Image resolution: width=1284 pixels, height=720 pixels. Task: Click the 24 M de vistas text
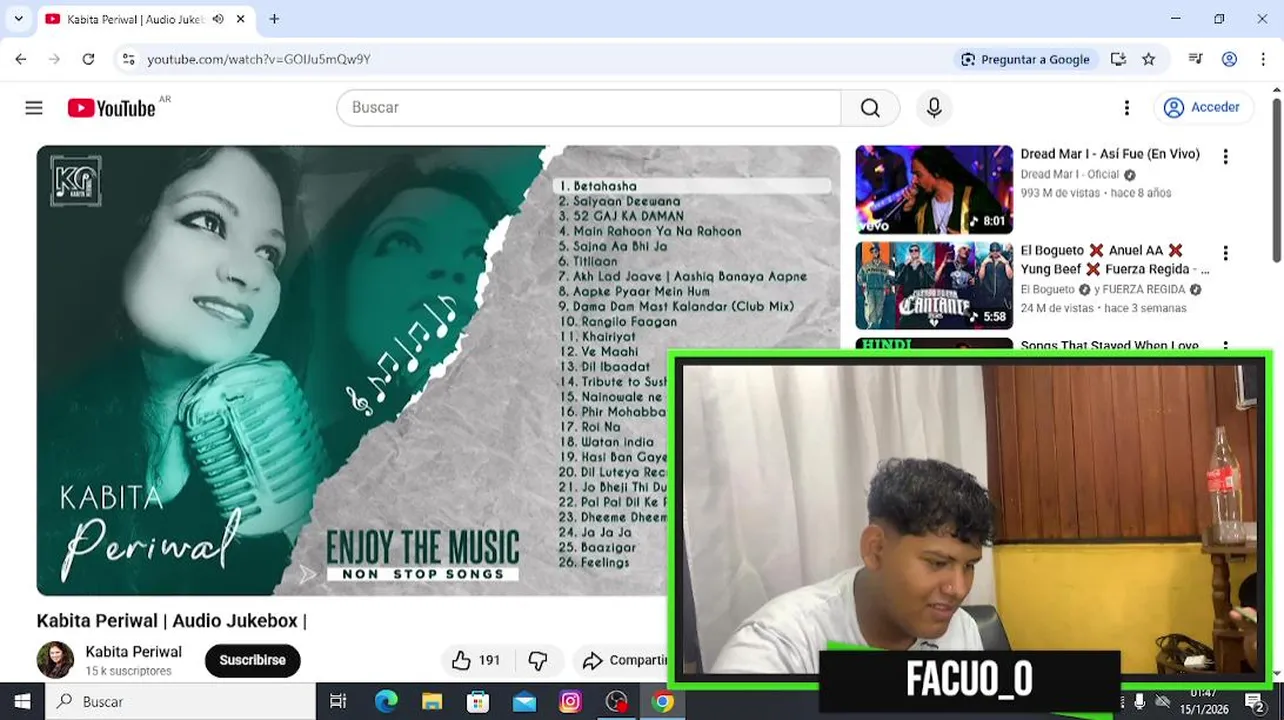click(1057, 308)
